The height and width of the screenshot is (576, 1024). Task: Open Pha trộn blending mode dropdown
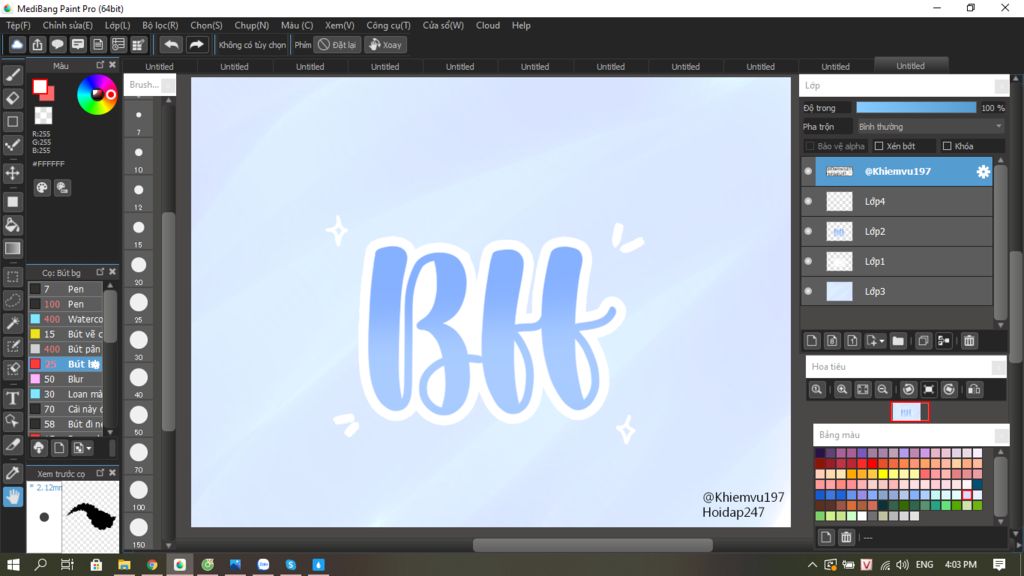coord(930,127)
